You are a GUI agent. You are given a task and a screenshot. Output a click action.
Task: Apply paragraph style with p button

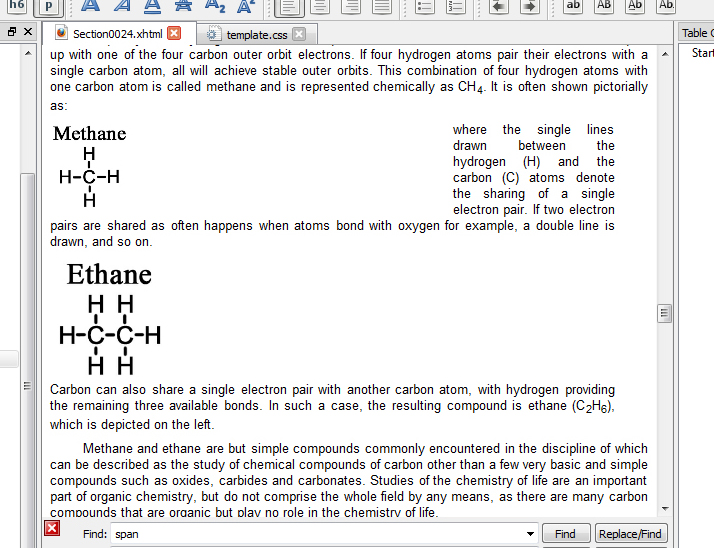[x=48, y=6]
